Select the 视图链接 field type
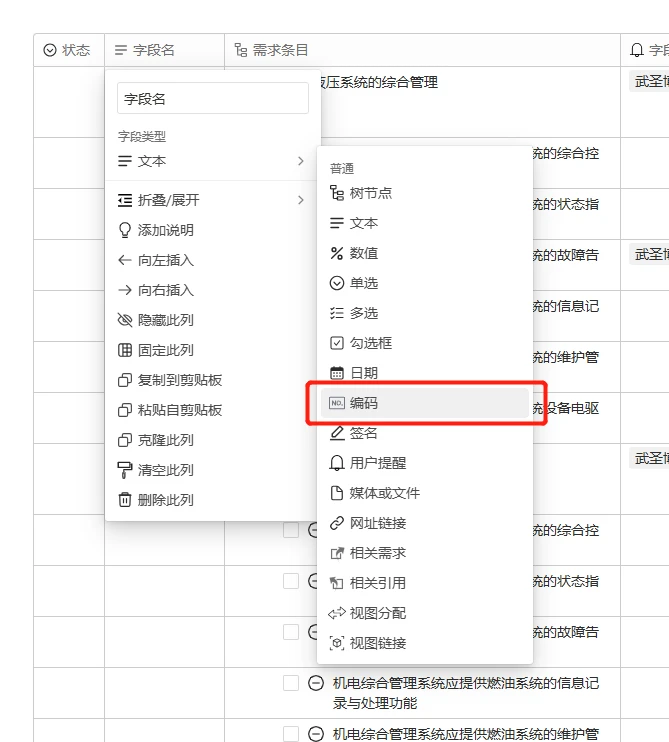The image size is (669, 742). click(424, 643)
